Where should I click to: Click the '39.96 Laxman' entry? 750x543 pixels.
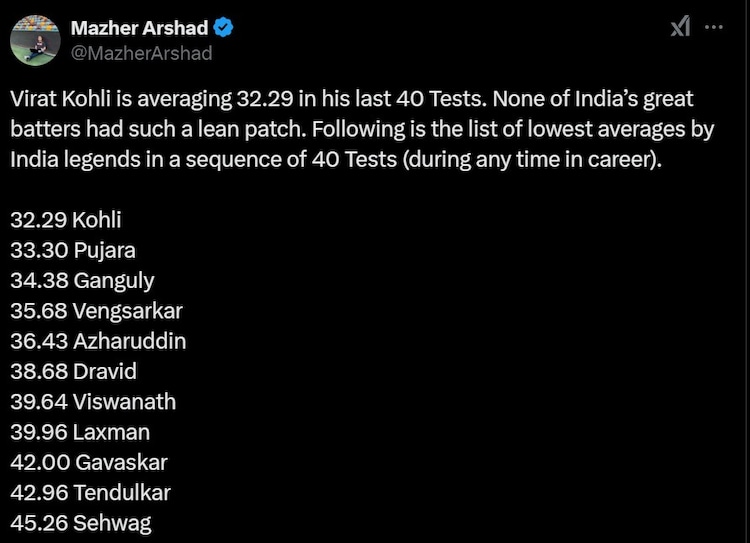80,432
